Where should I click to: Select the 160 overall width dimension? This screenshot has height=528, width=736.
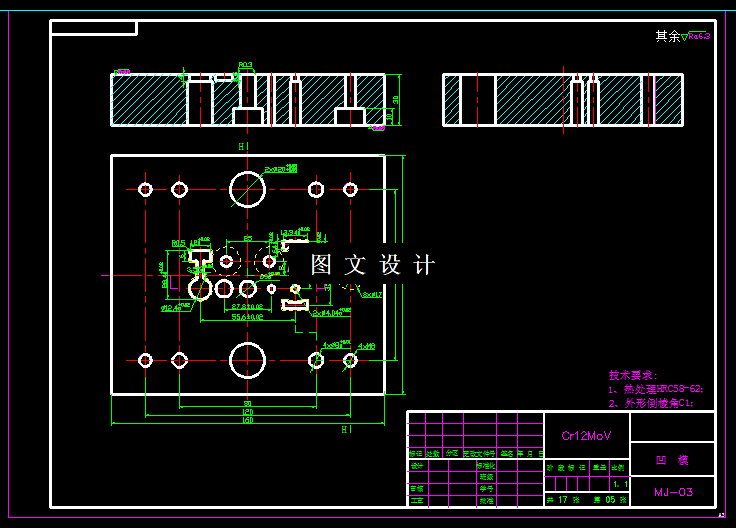(x=247, y=420)
